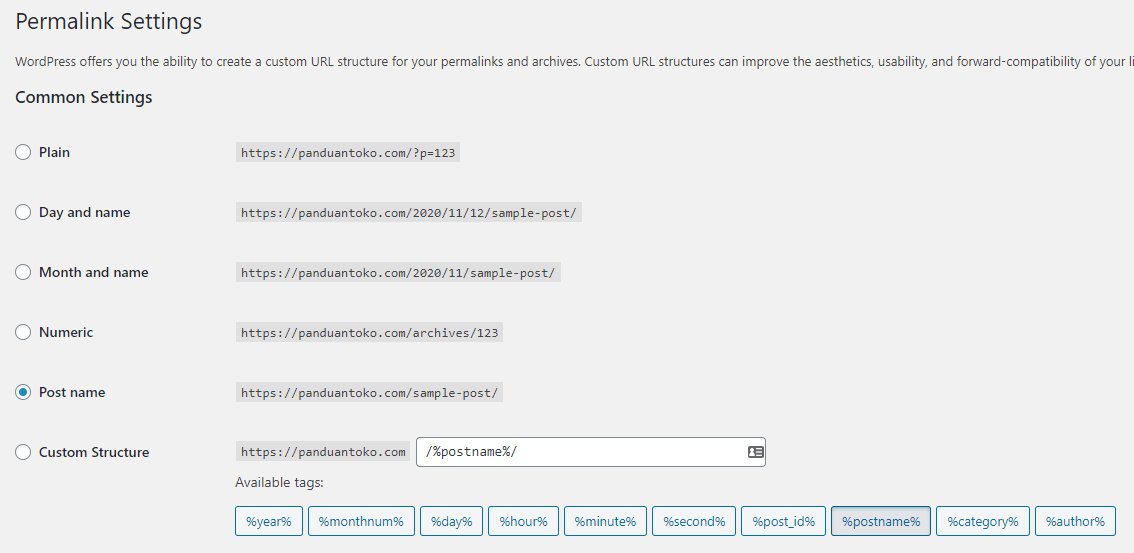Click the %post_id% tag button
1134x553 pixels.
click(783, 521)
